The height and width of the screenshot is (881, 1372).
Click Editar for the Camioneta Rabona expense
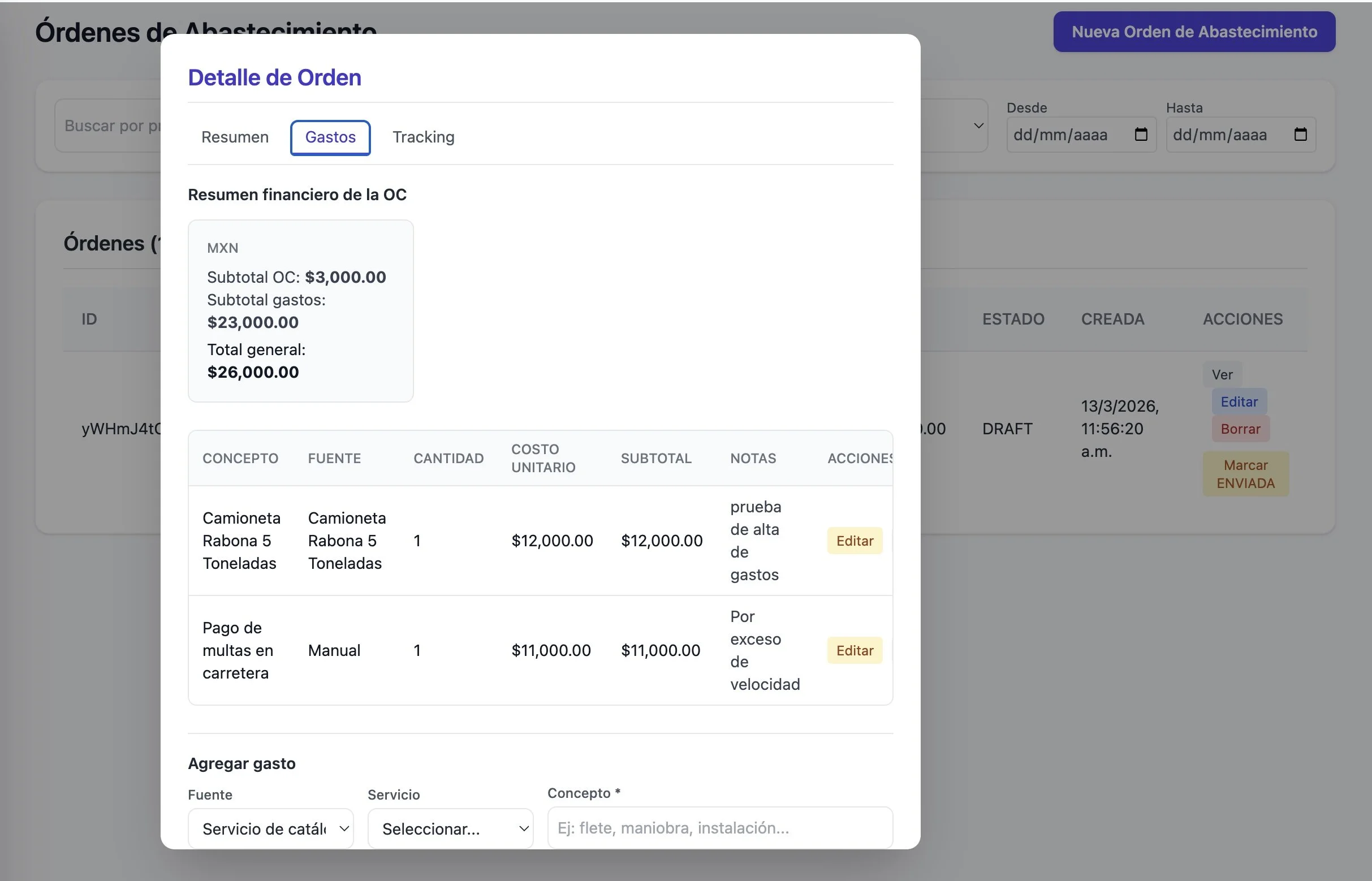click(854, 541)
